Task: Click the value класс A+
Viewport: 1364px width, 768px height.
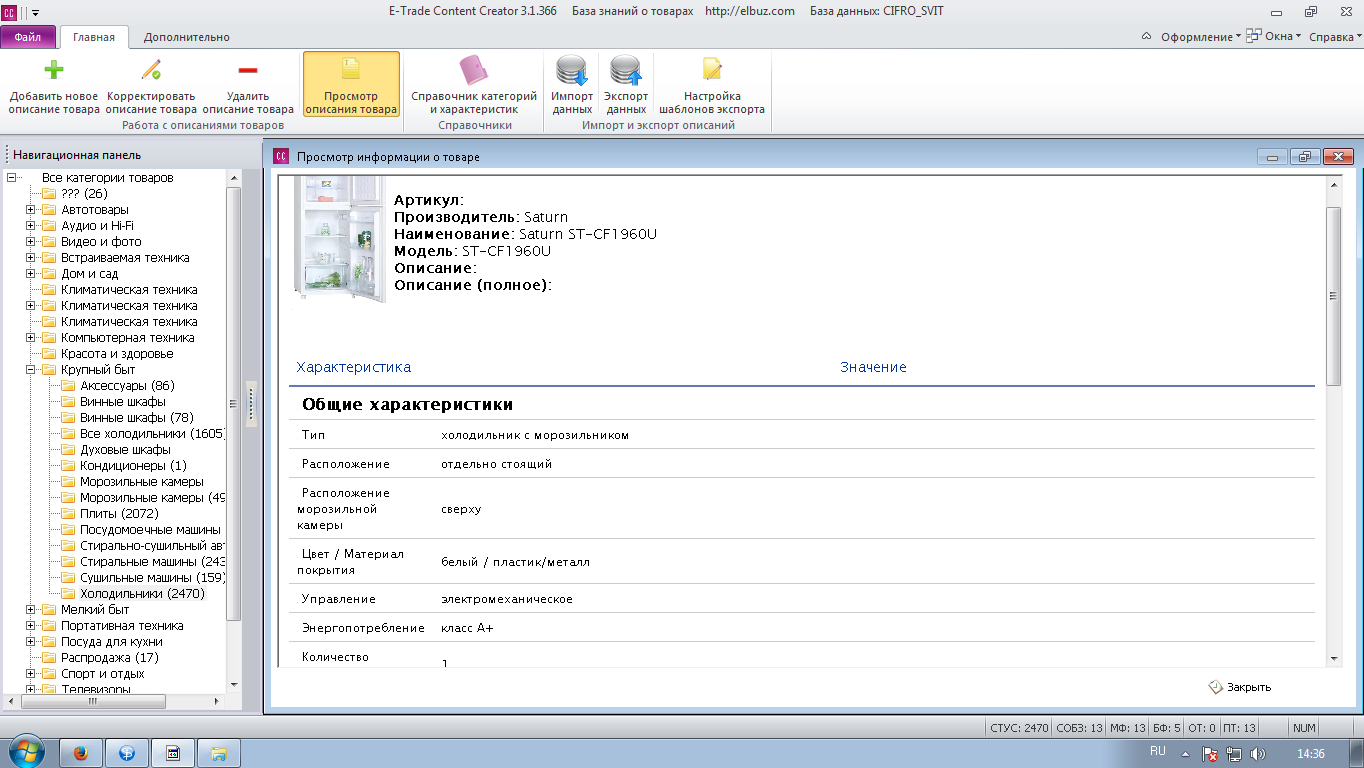Action: (467, 628)
